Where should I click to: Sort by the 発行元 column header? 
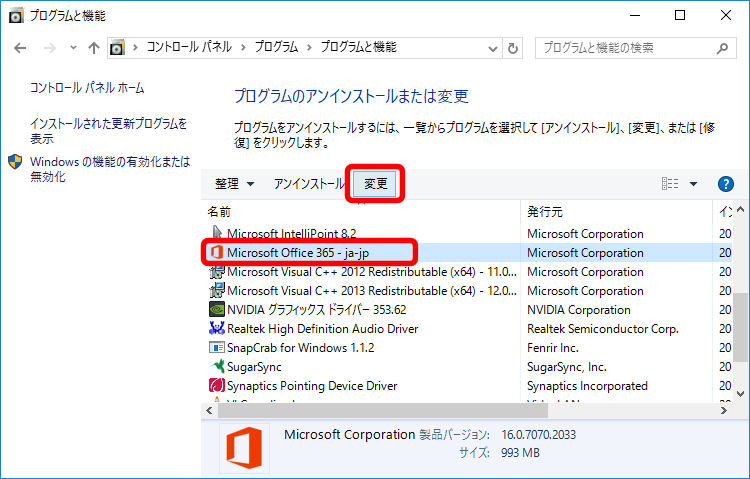point(545,212)
